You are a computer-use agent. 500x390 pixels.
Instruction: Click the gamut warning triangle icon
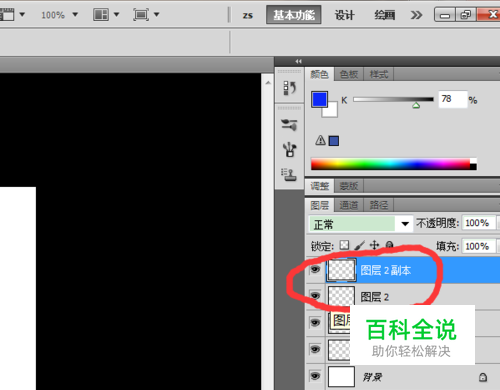320,140
